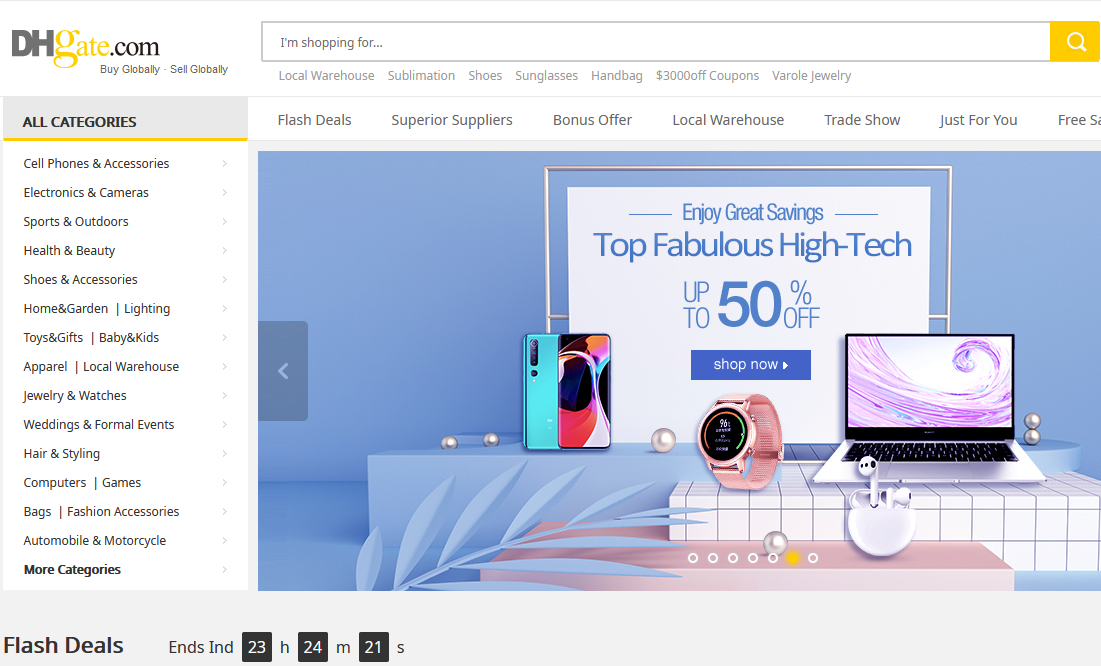1101x666 pixels.
Task: Focus the I'm shopping for search field
Action: pyautogui.click(x=655, y=42)
